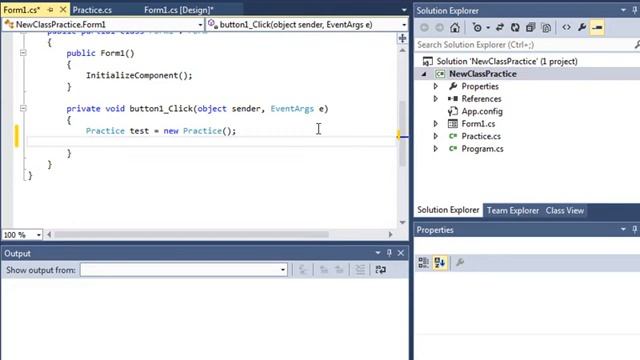The height and width of the screenshot is (360, 640).
Task: Close the Form1.cs editor tab
Action: point(63,9)
